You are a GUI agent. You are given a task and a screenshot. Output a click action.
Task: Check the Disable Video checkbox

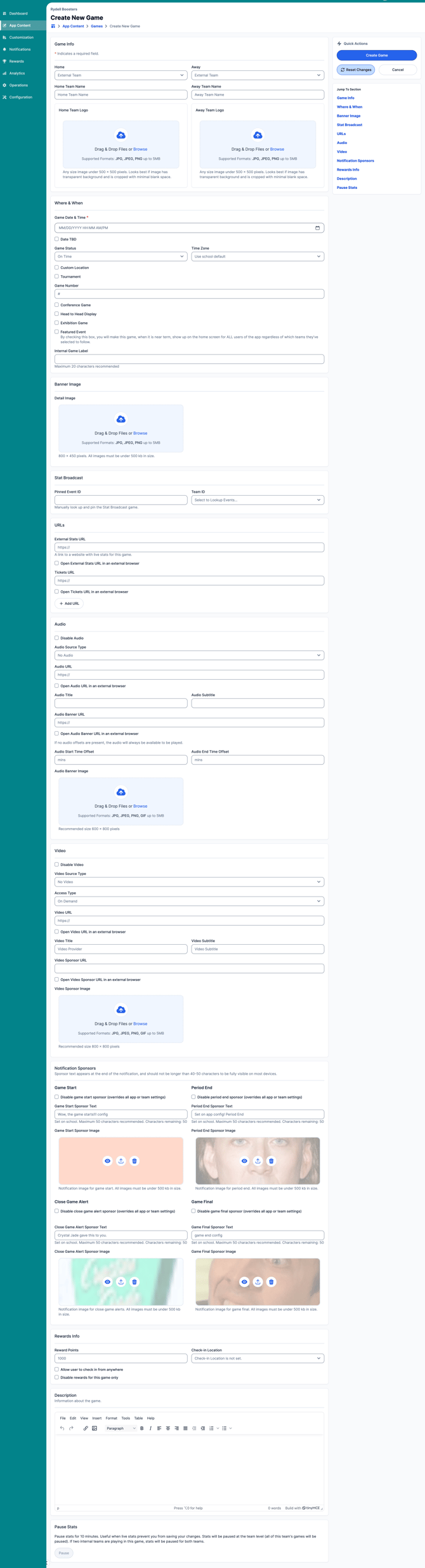click(56, 864)
